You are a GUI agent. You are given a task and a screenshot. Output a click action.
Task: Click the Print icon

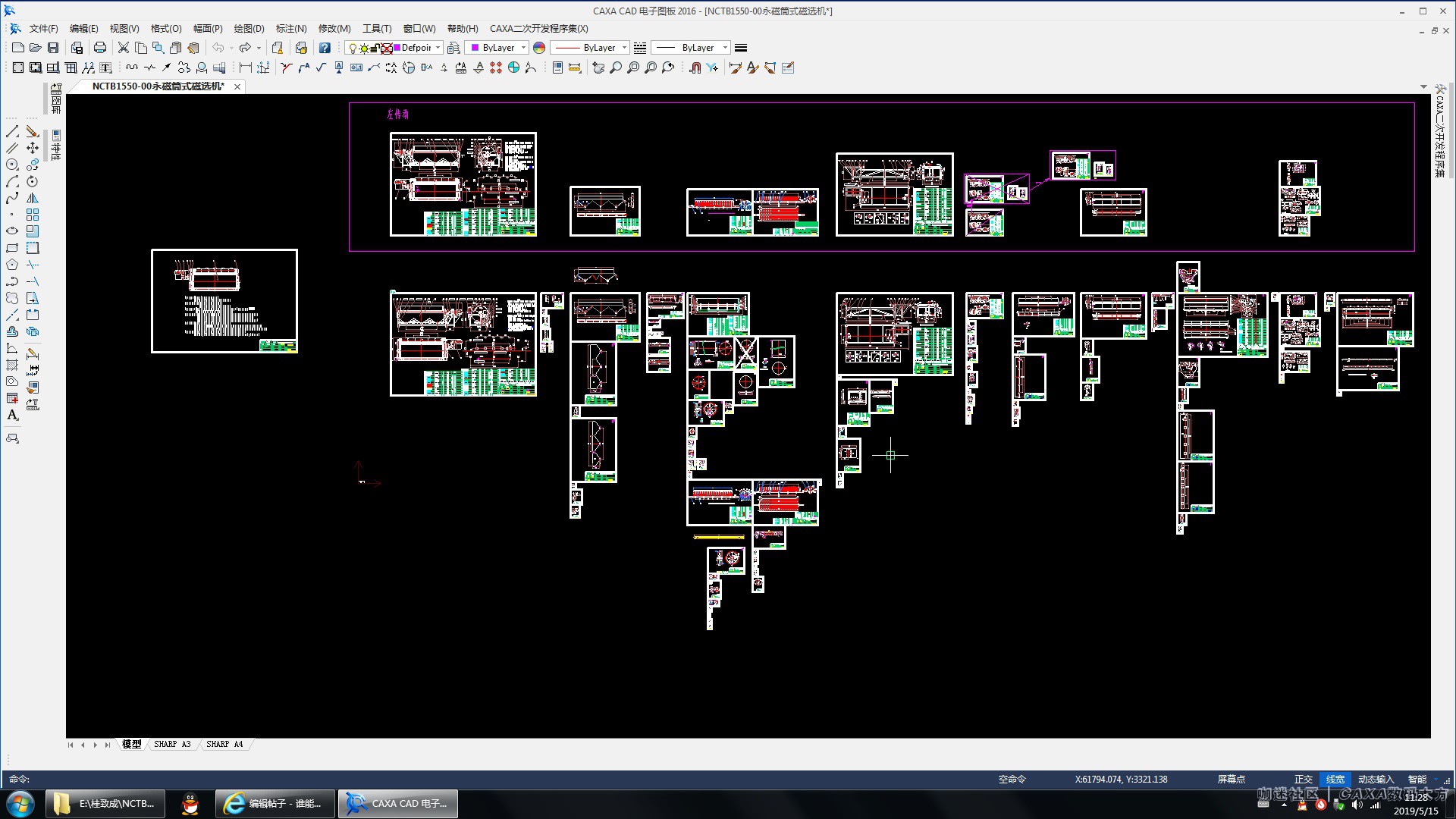click(100, 48)
